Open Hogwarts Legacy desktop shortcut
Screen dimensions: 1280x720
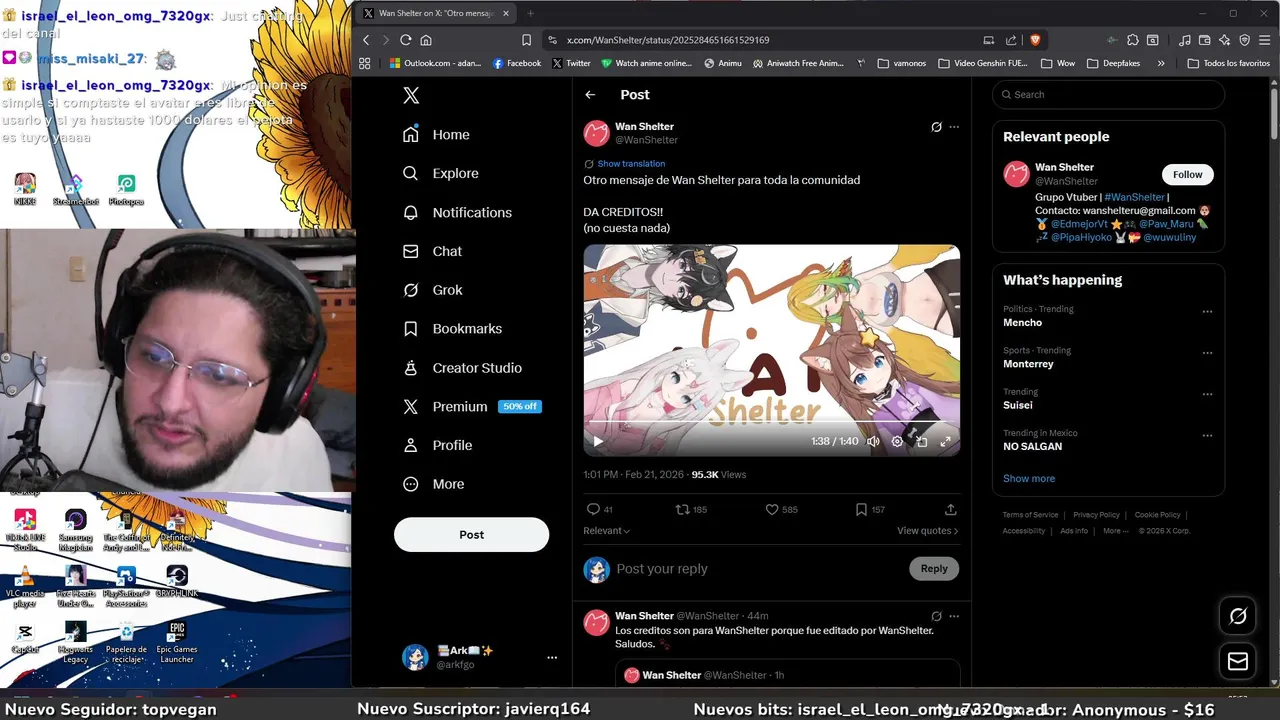[x=75, y=642]
